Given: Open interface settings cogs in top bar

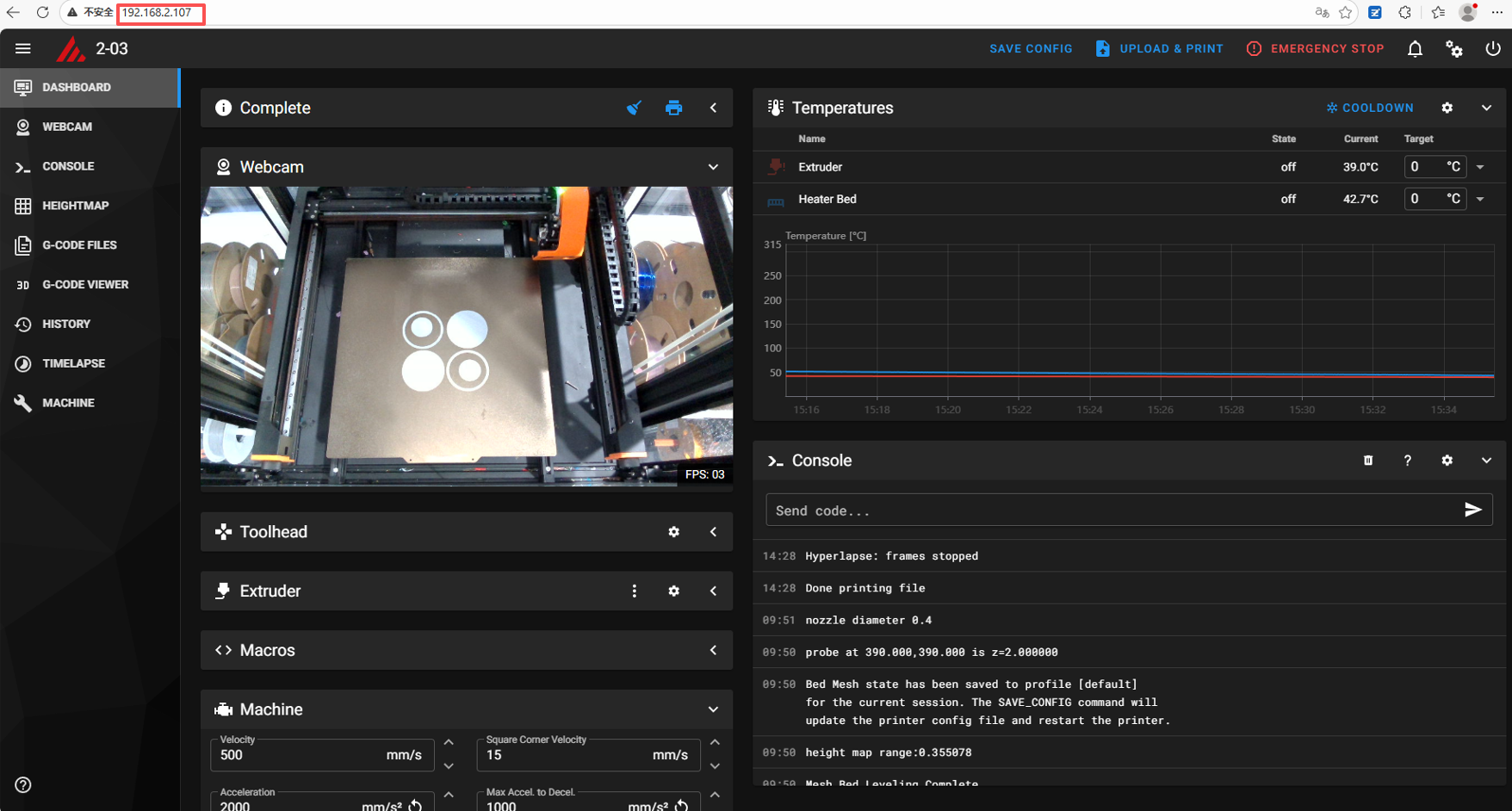Looking at the screenshot, I should (1454, 49).
